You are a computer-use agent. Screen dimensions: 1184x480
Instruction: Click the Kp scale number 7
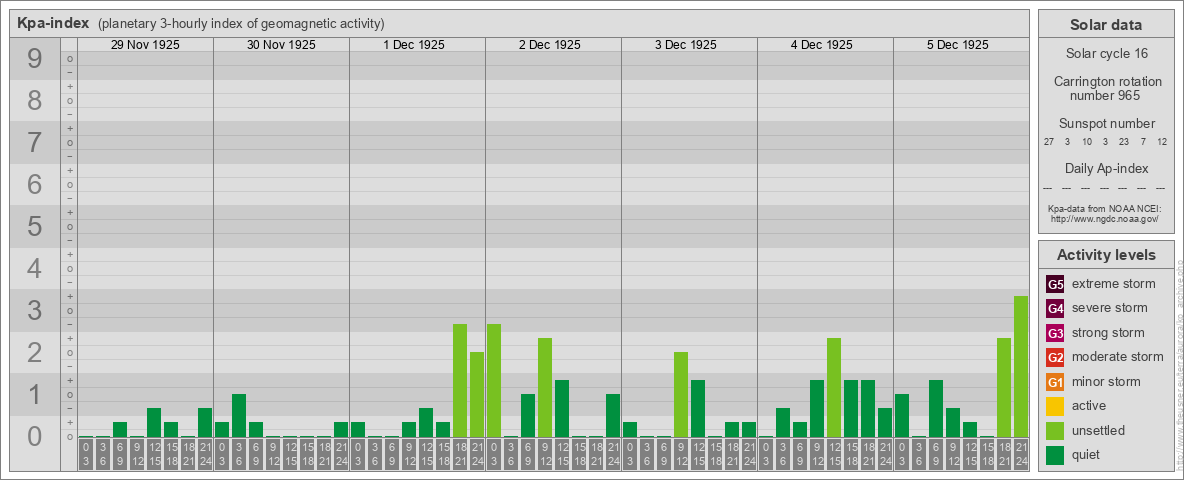coord(34,143)
